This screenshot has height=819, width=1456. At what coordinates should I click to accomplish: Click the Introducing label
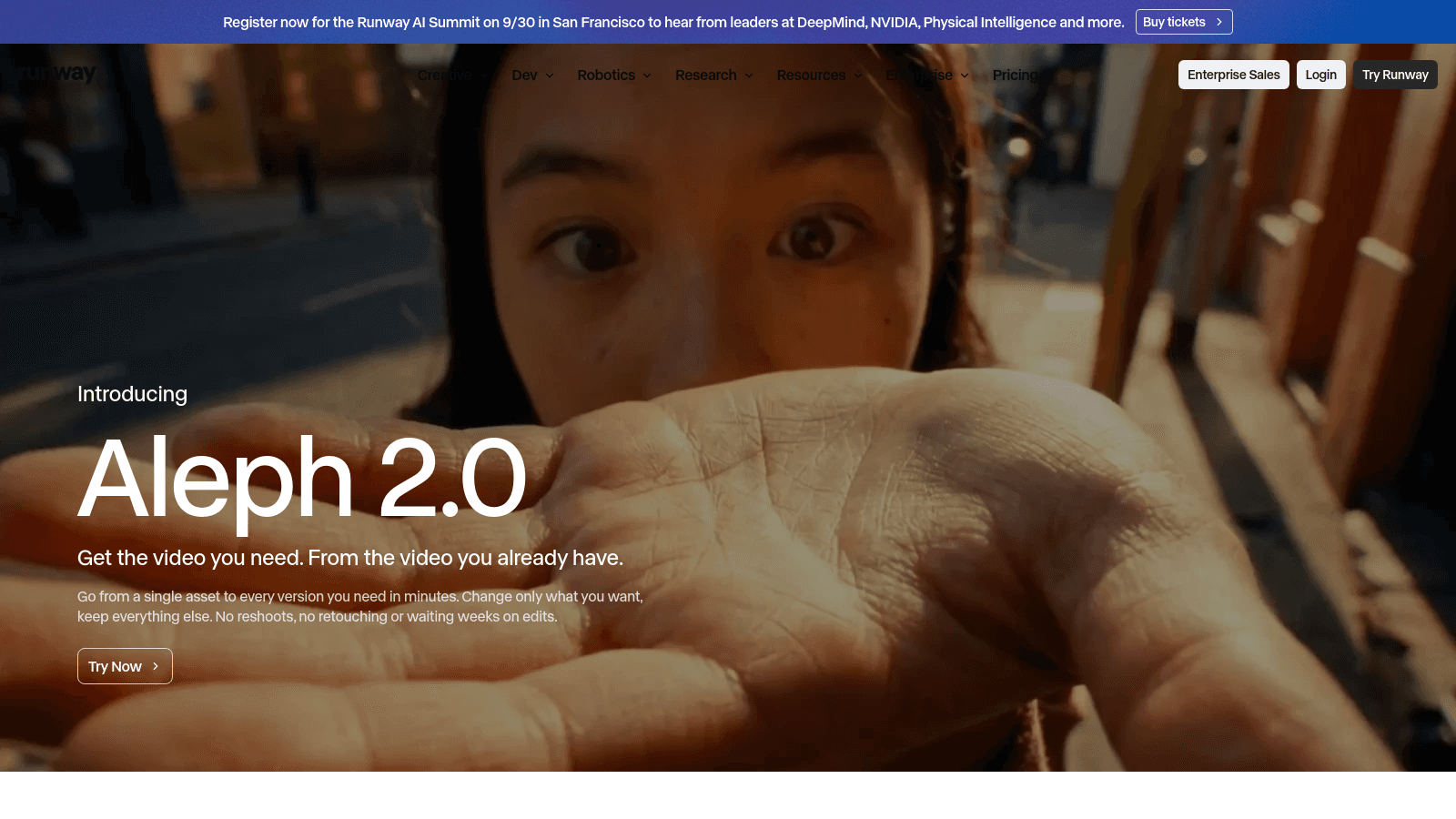point(132,394)
